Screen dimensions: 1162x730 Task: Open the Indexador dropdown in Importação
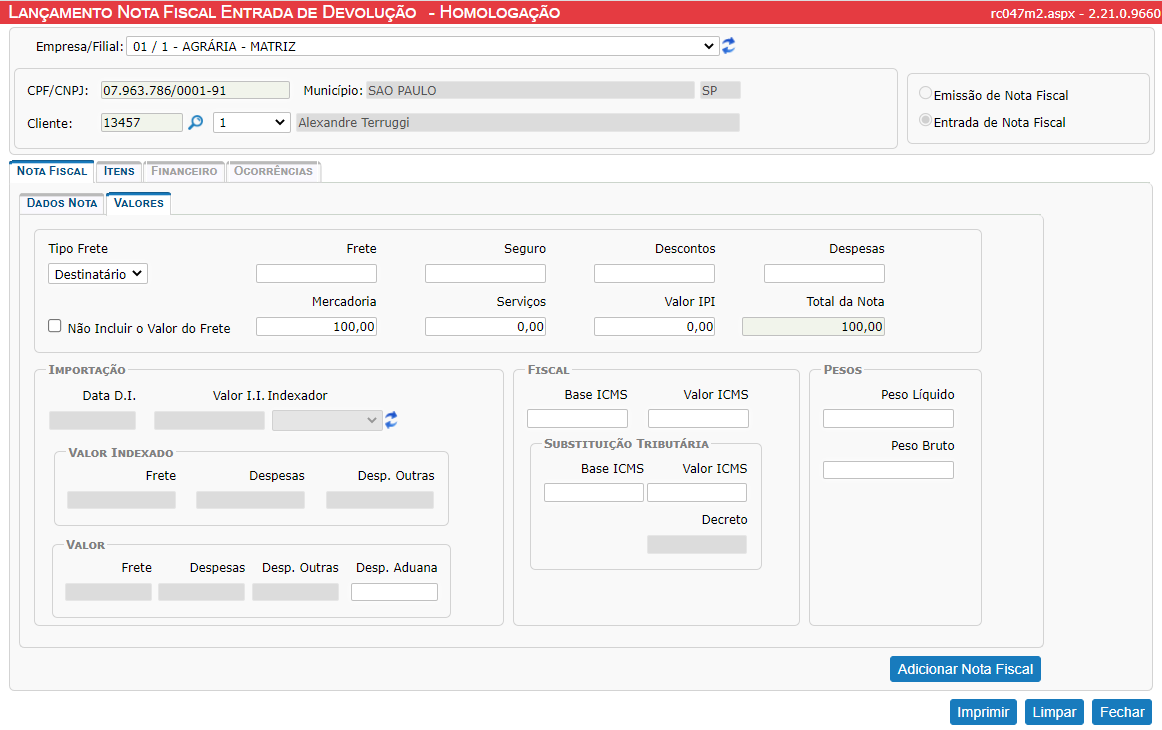327,420
